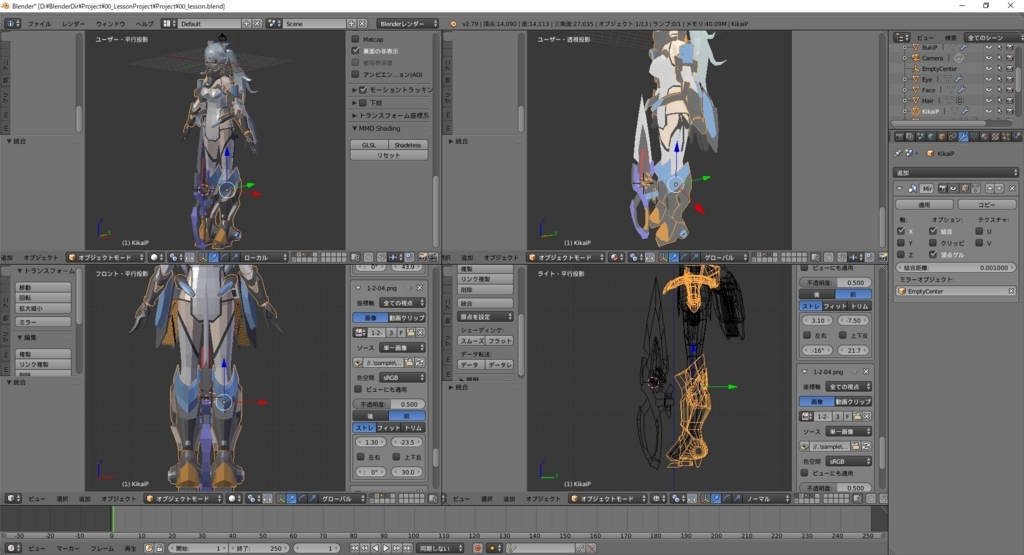1024x555 pixels.
Task: Click the Shadeless button in MMD Shading
Action: point(408,145)
